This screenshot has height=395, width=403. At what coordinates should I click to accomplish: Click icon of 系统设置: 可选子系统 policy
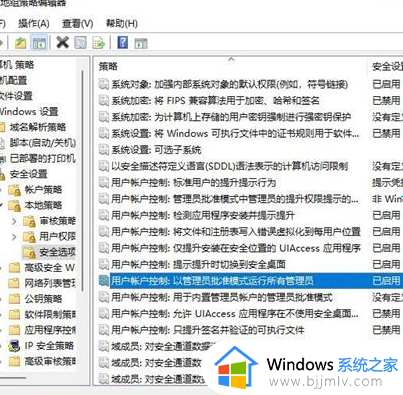104,150
